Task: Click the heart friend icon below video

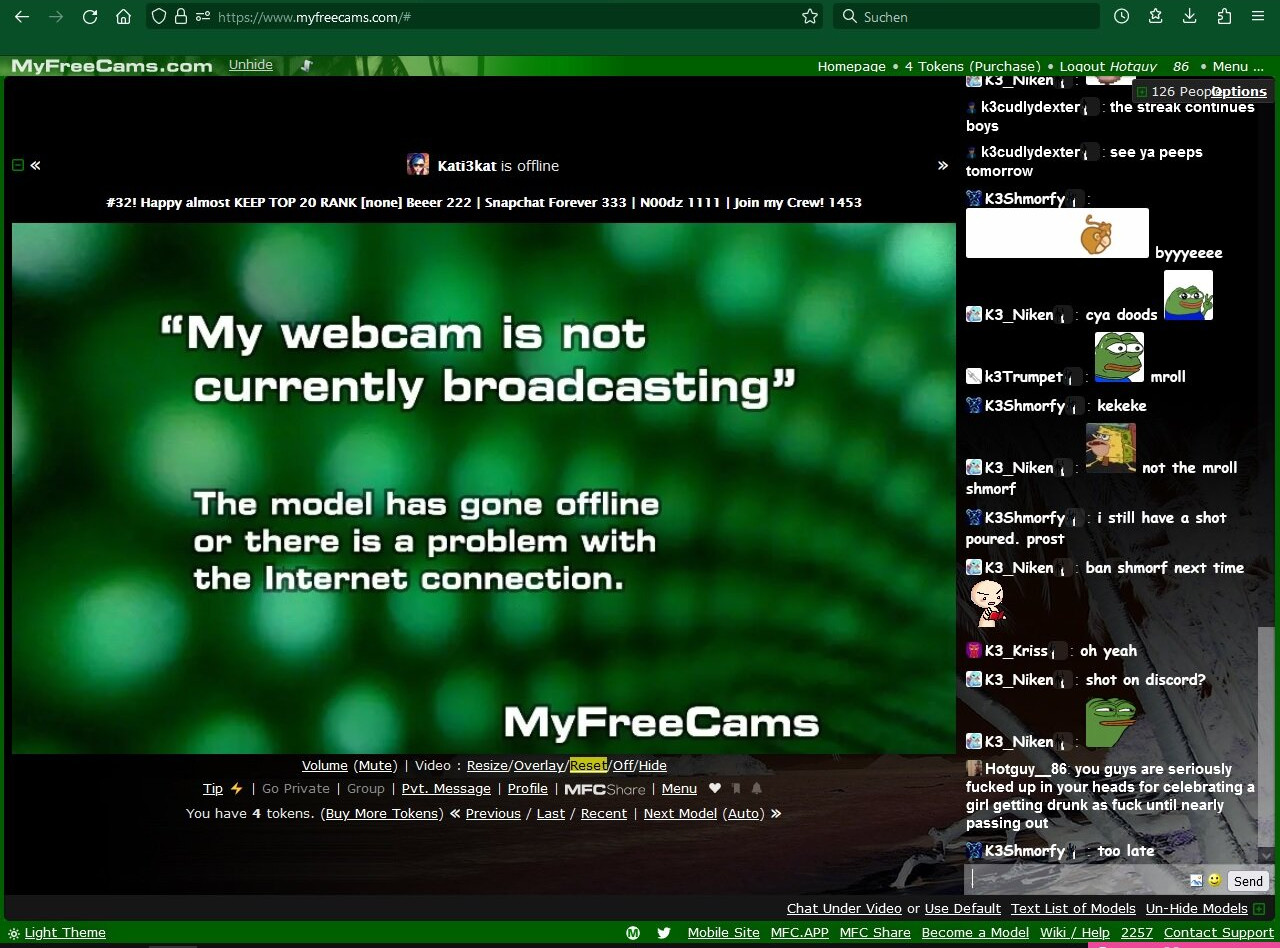Action: pos(715,789)
